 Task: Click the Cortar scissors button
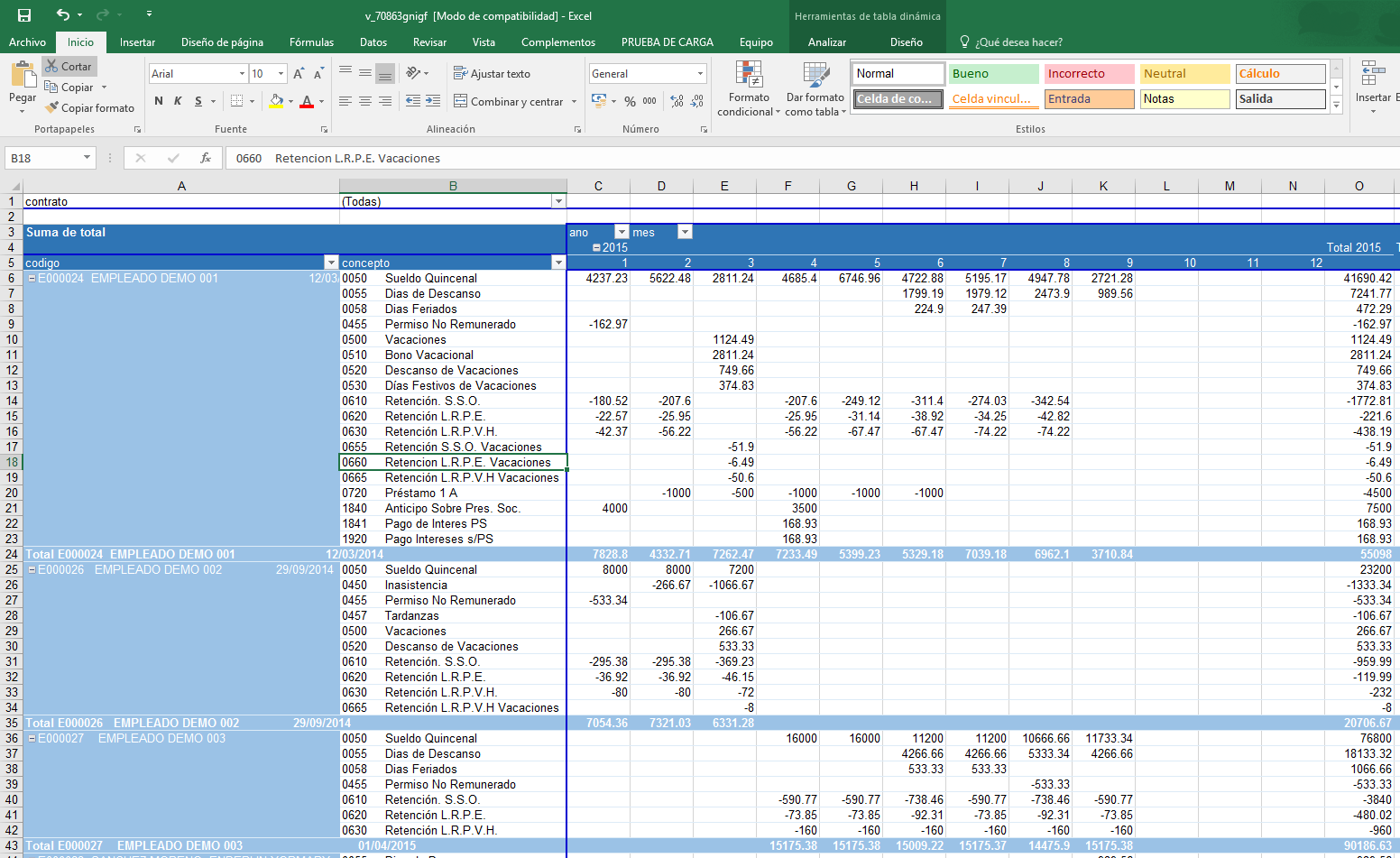[69, 67]
